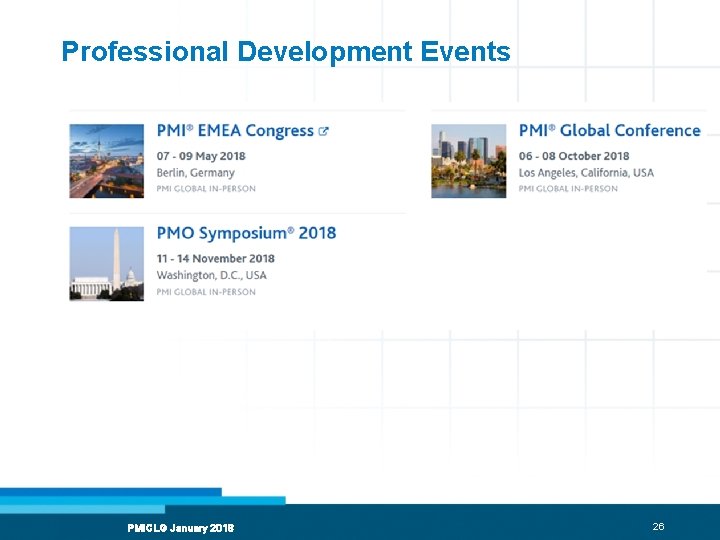720x540 pixels.
Task: Click the date 11 - 14 November 2018
Action: pyautogui.click(x=215, y=259)
